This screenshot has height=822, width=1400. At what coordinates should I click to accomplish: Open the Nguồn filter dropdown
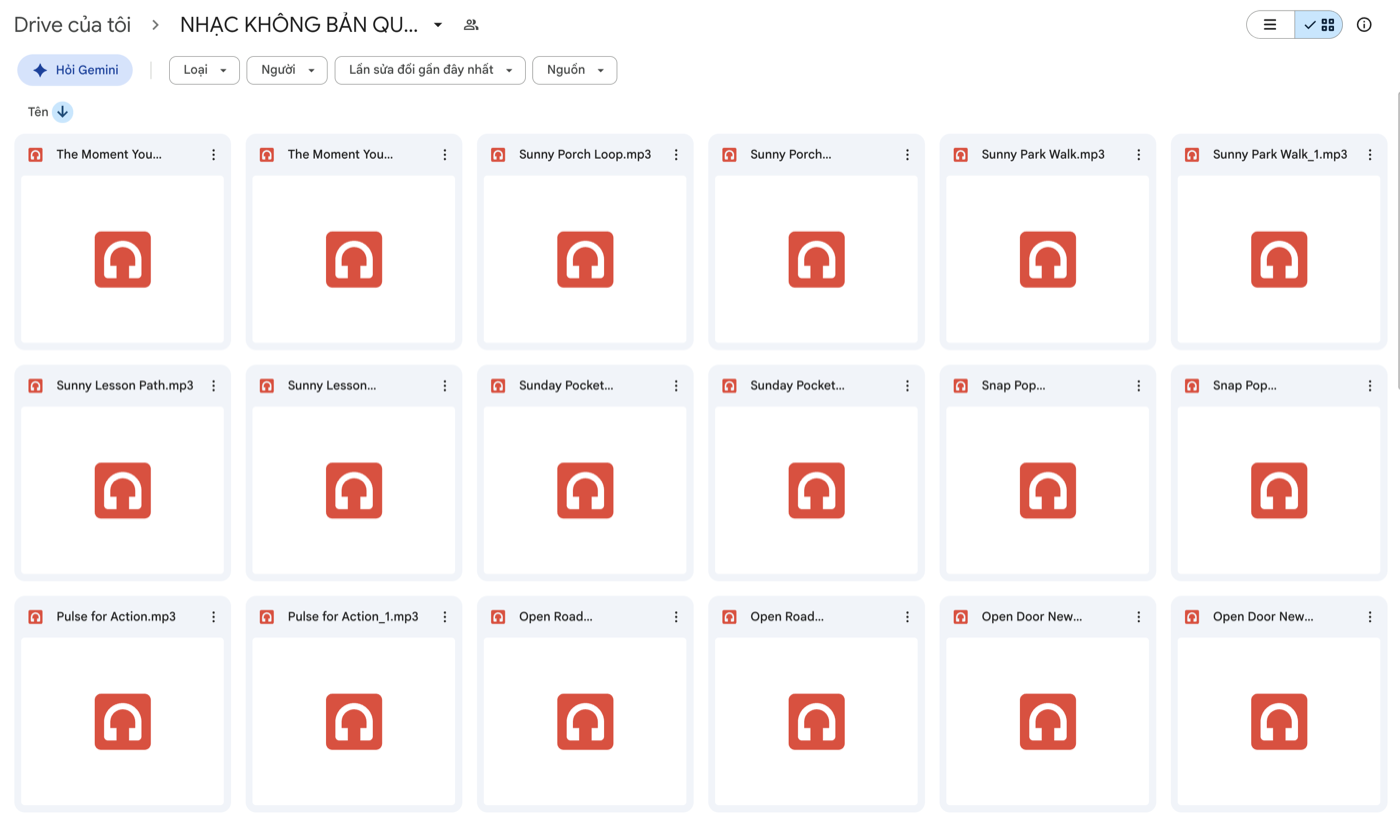(575, 70)
